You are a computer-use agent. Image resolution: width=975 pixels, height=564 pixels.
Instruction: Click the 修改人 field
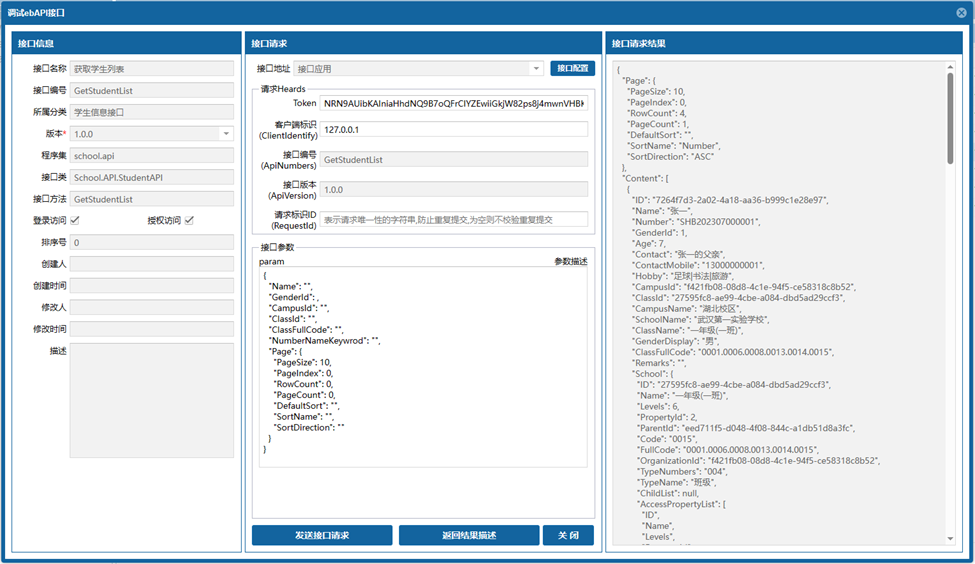click(152, 307)
